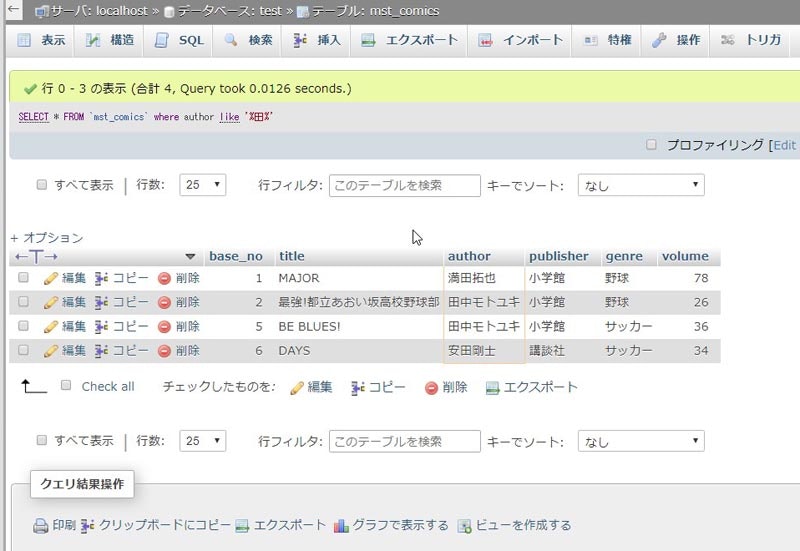Open the lower 行数 25 dropdown

(x=203, y=441)
